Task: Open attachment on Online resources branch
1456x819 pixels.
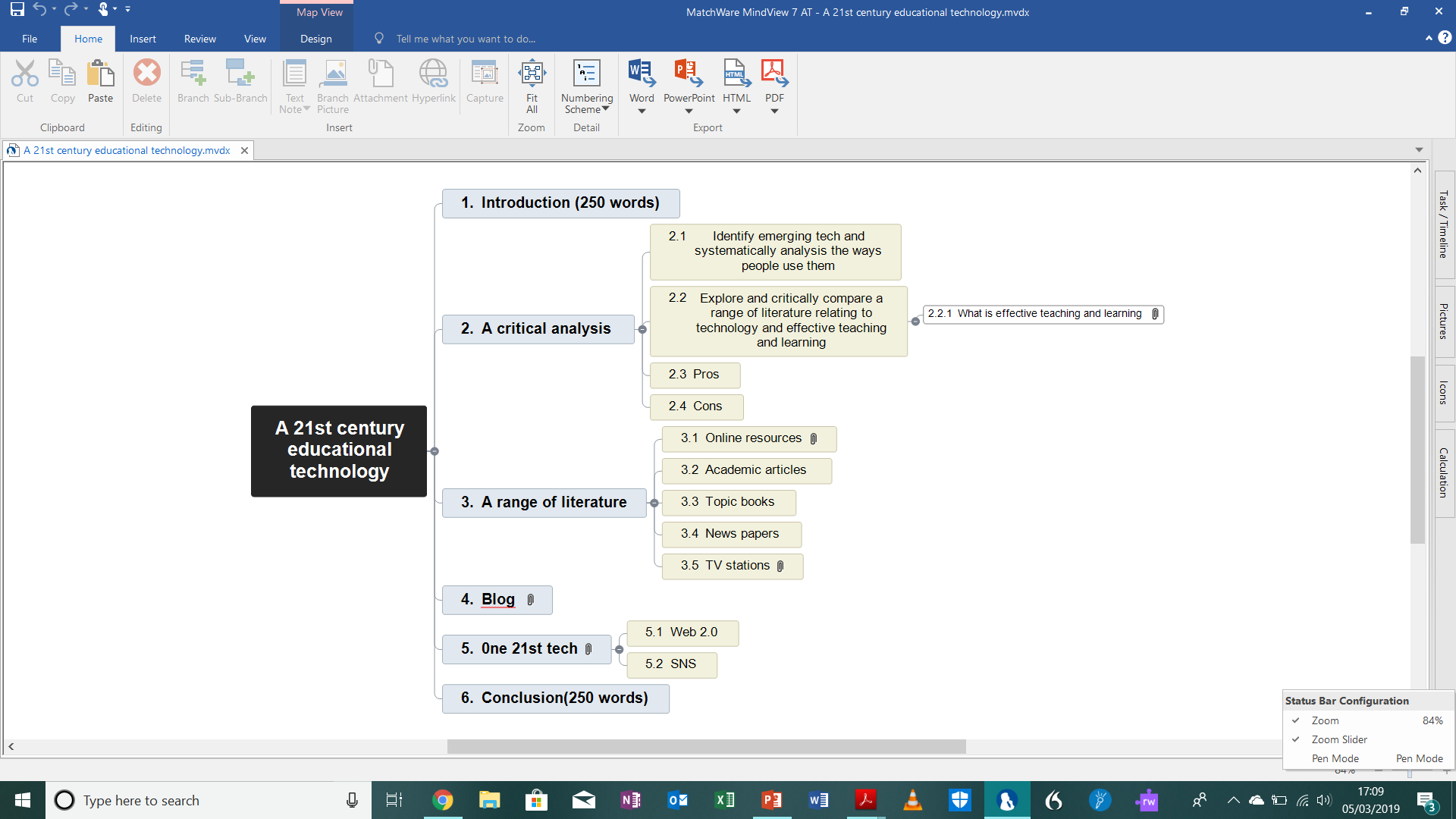Action: pyautogui.click(x=814, y=438)
